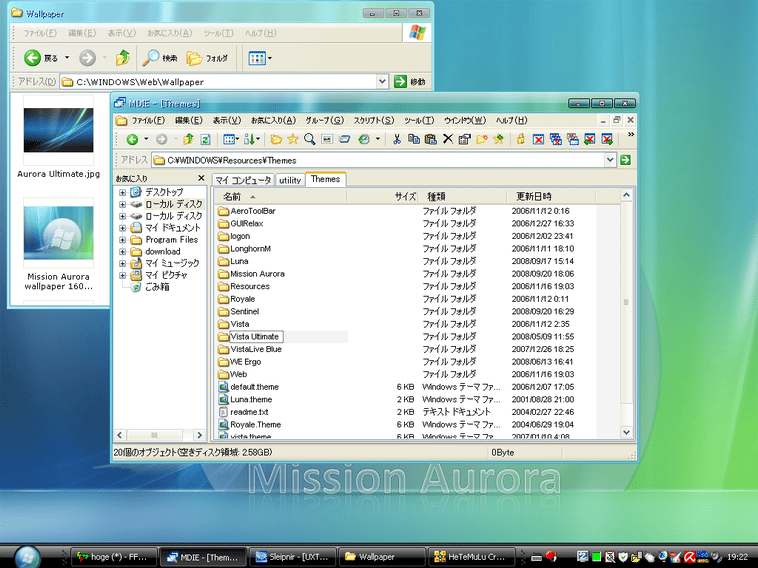Open 表示(V) menu in Wallpaper window
Viewport: 758px width, 568px height.
[x=121, y=33]
